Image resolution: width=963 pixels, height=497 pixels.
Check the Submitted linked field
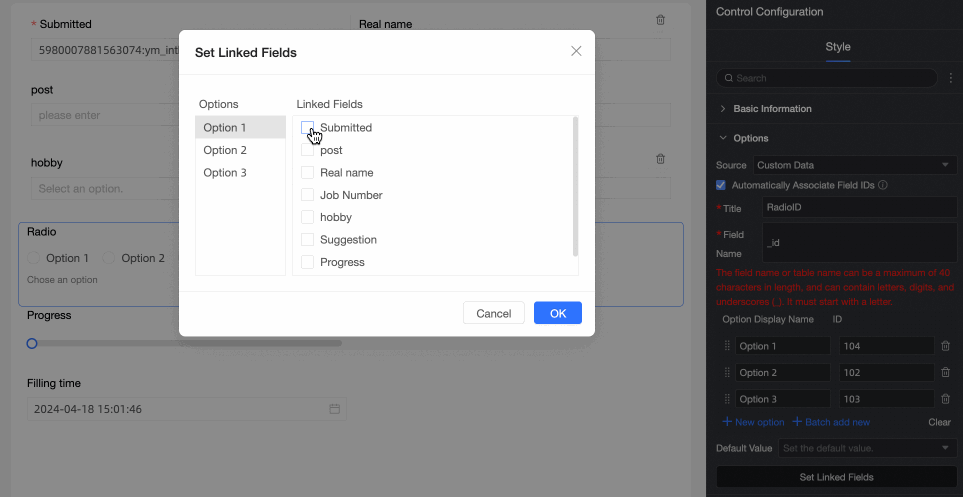[308, 128]
